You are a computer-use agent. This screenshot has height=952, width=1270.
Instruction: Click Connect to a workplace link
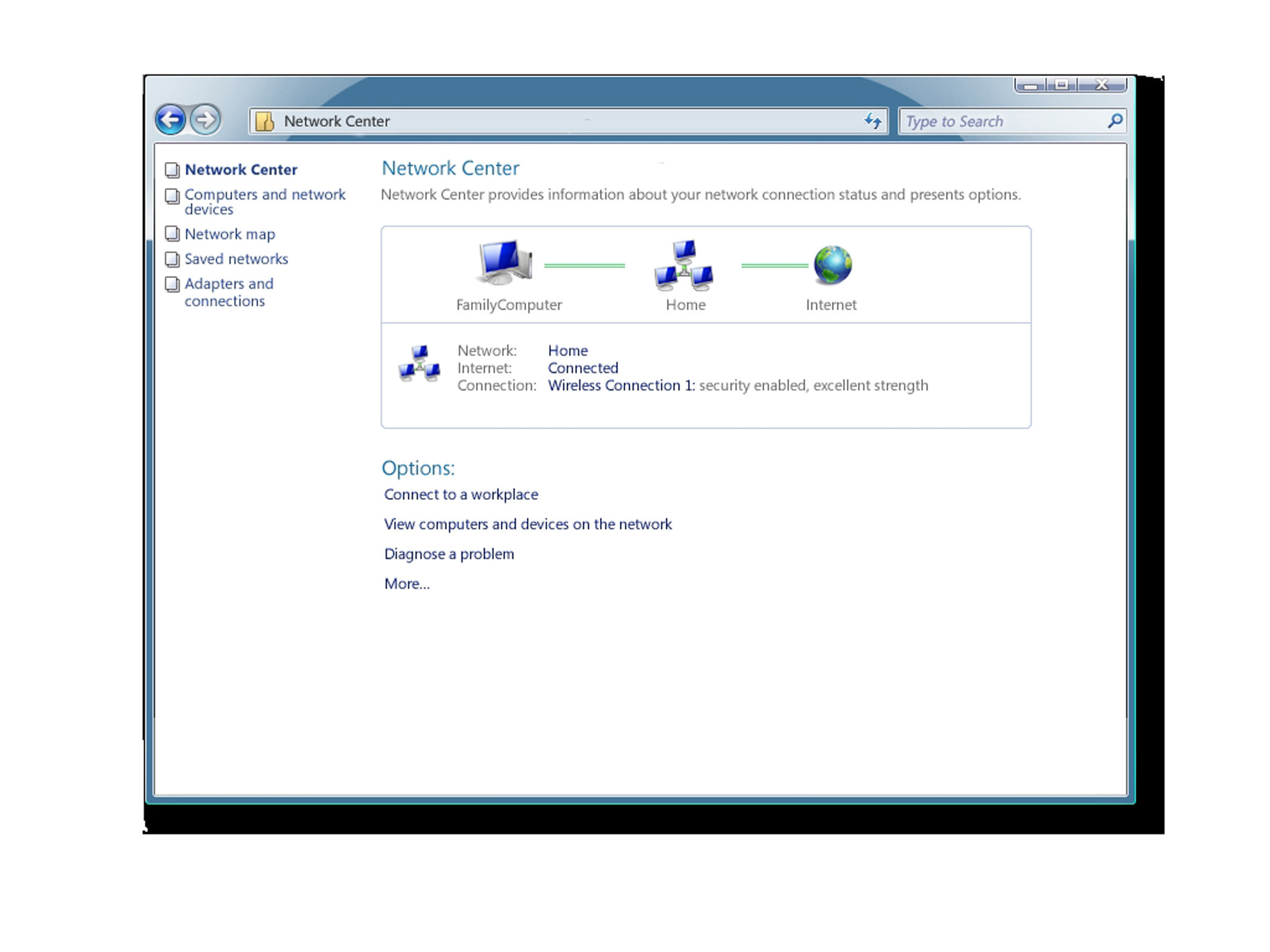click(461, 494)
